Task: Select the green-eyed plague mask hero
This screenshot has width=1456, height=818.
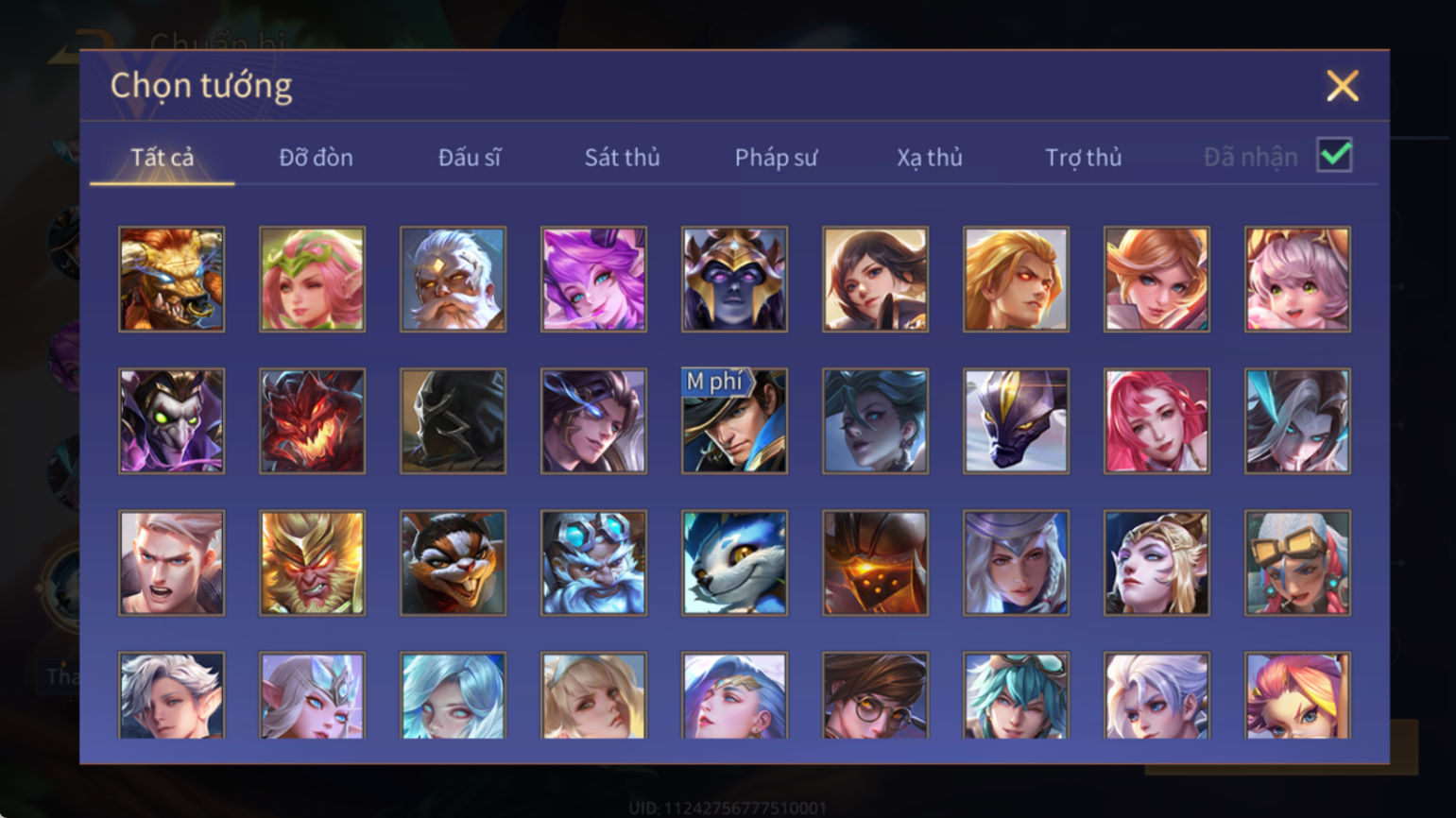Action: coord(171,420)
